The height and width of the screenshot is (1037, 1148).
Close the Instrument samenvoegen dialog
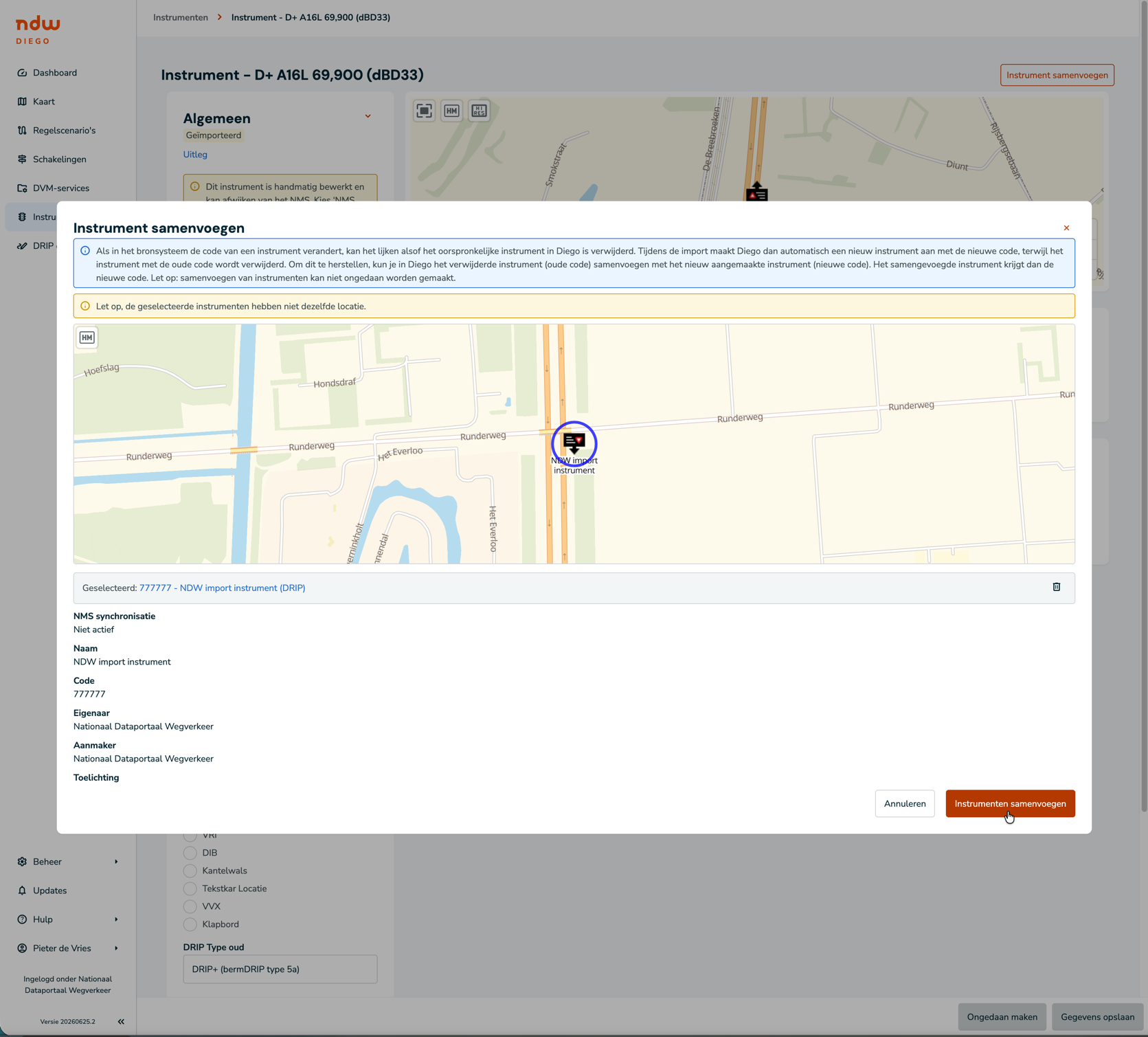pyautogui.click(x=1066, y=228)
